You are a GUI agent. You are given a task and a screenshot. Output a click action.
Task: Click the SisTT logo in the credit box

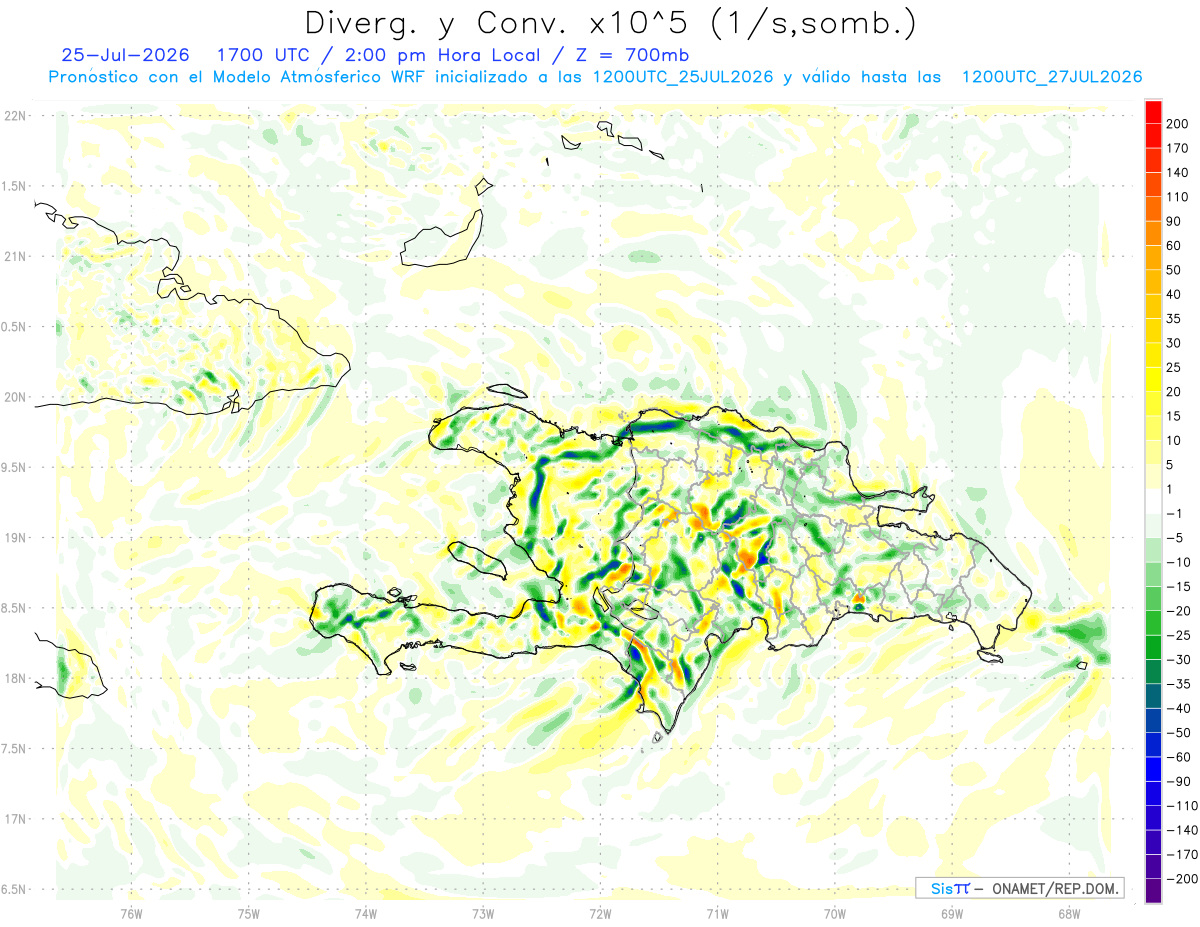pos(949,888)
